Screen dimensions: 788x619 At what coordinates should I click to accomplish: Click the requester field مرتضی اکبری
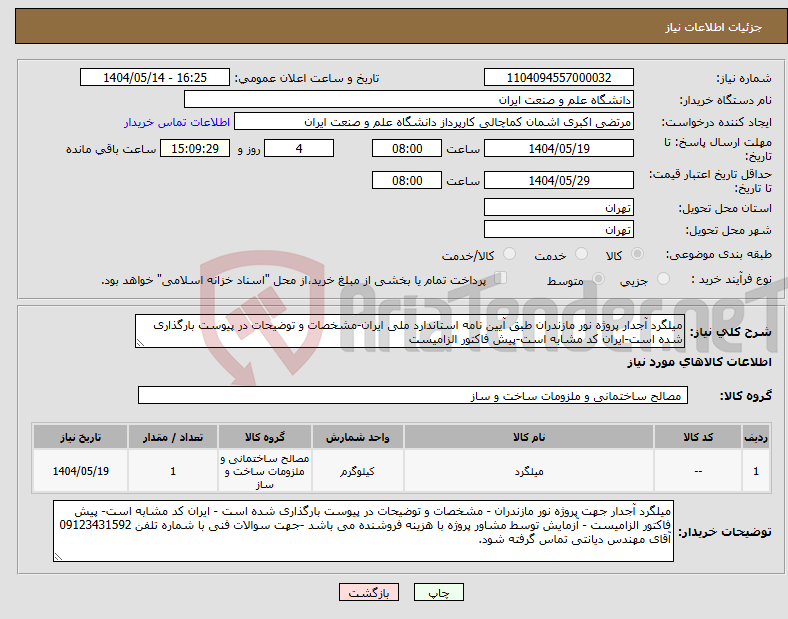click(434, 122)
